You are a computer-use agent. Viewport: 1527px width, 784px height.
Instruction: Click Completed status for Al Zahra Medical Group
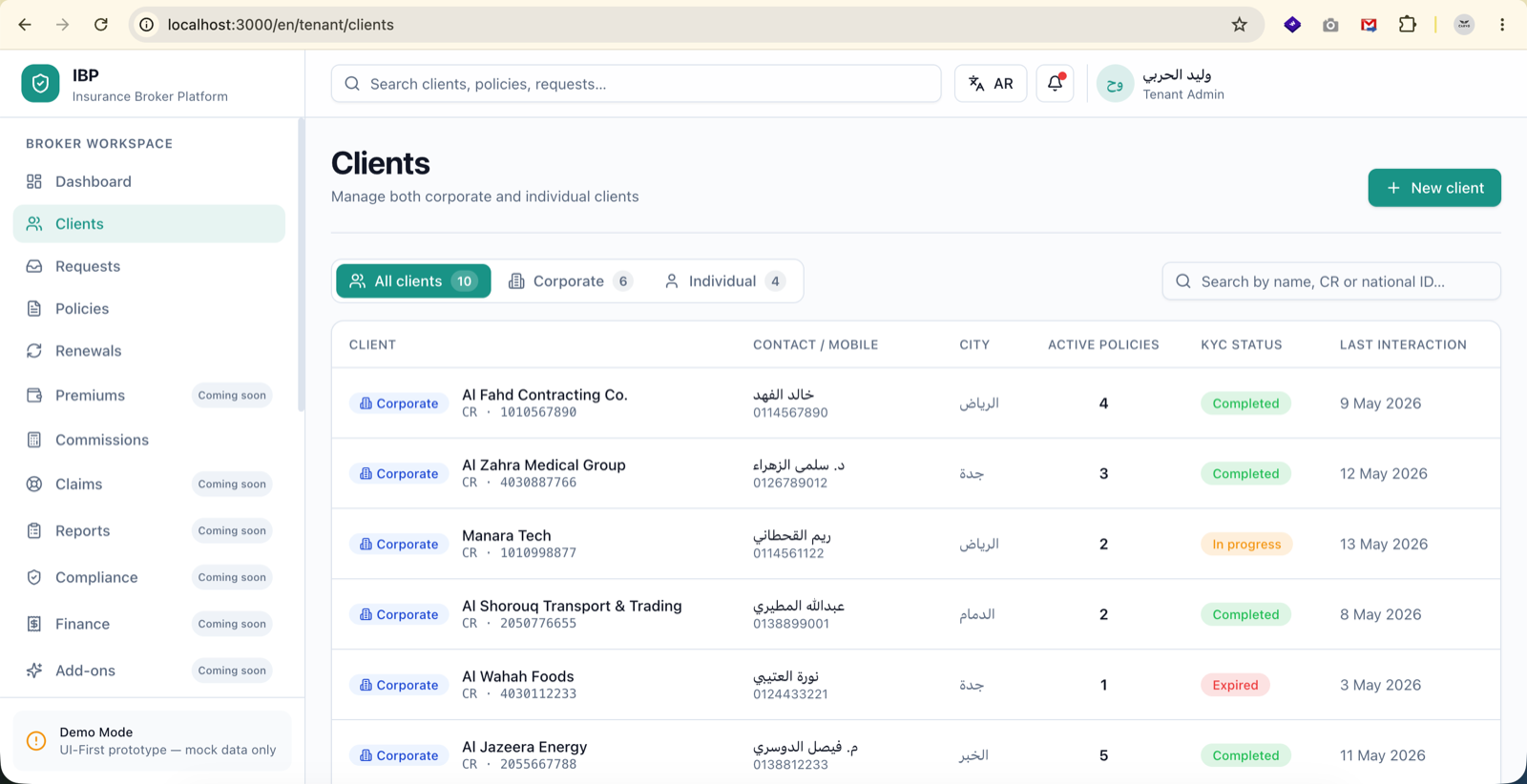click(1245, 474)
